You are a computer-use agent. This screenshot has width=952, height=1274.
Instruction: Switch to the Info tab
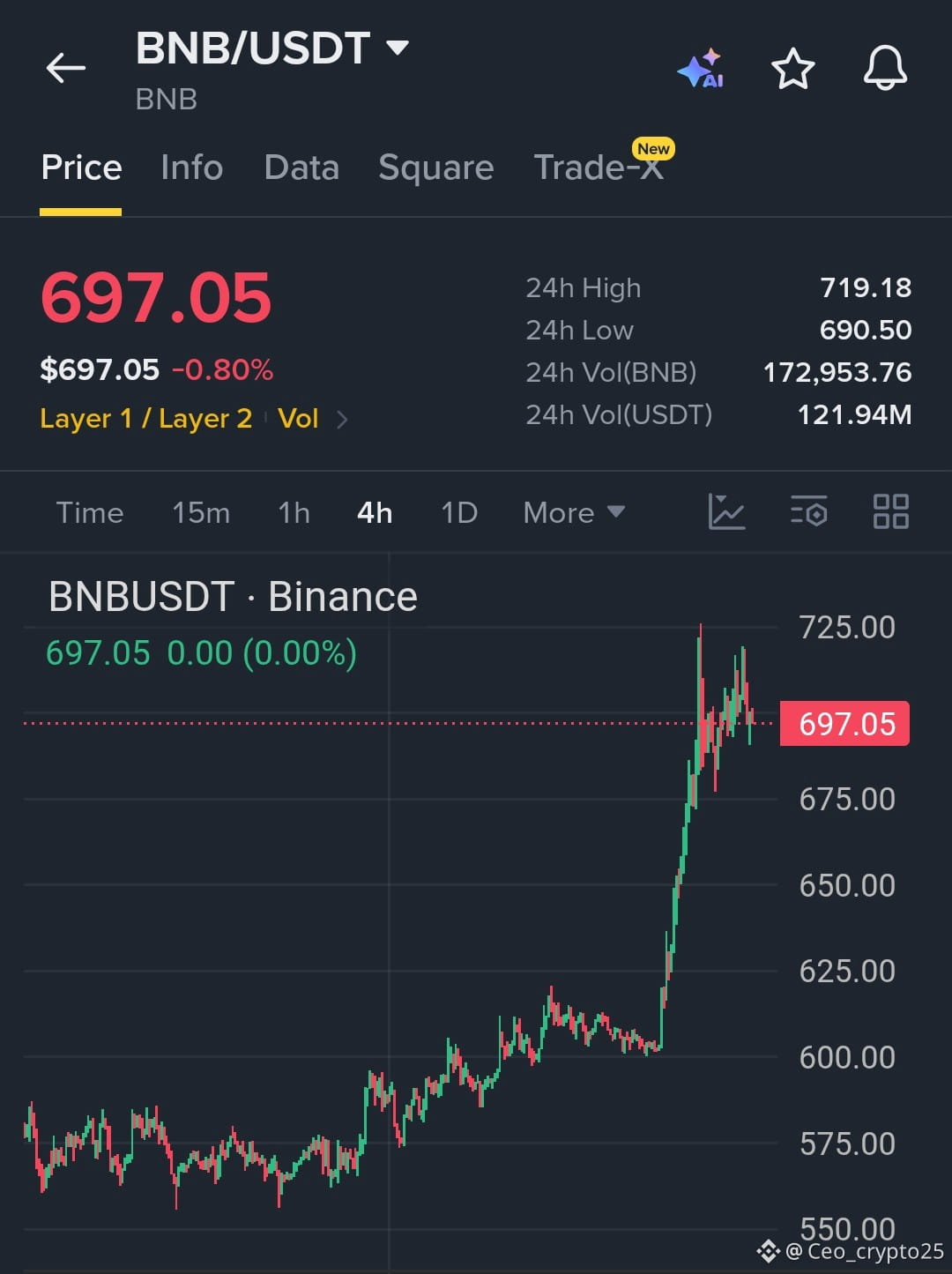click(191, 168)
